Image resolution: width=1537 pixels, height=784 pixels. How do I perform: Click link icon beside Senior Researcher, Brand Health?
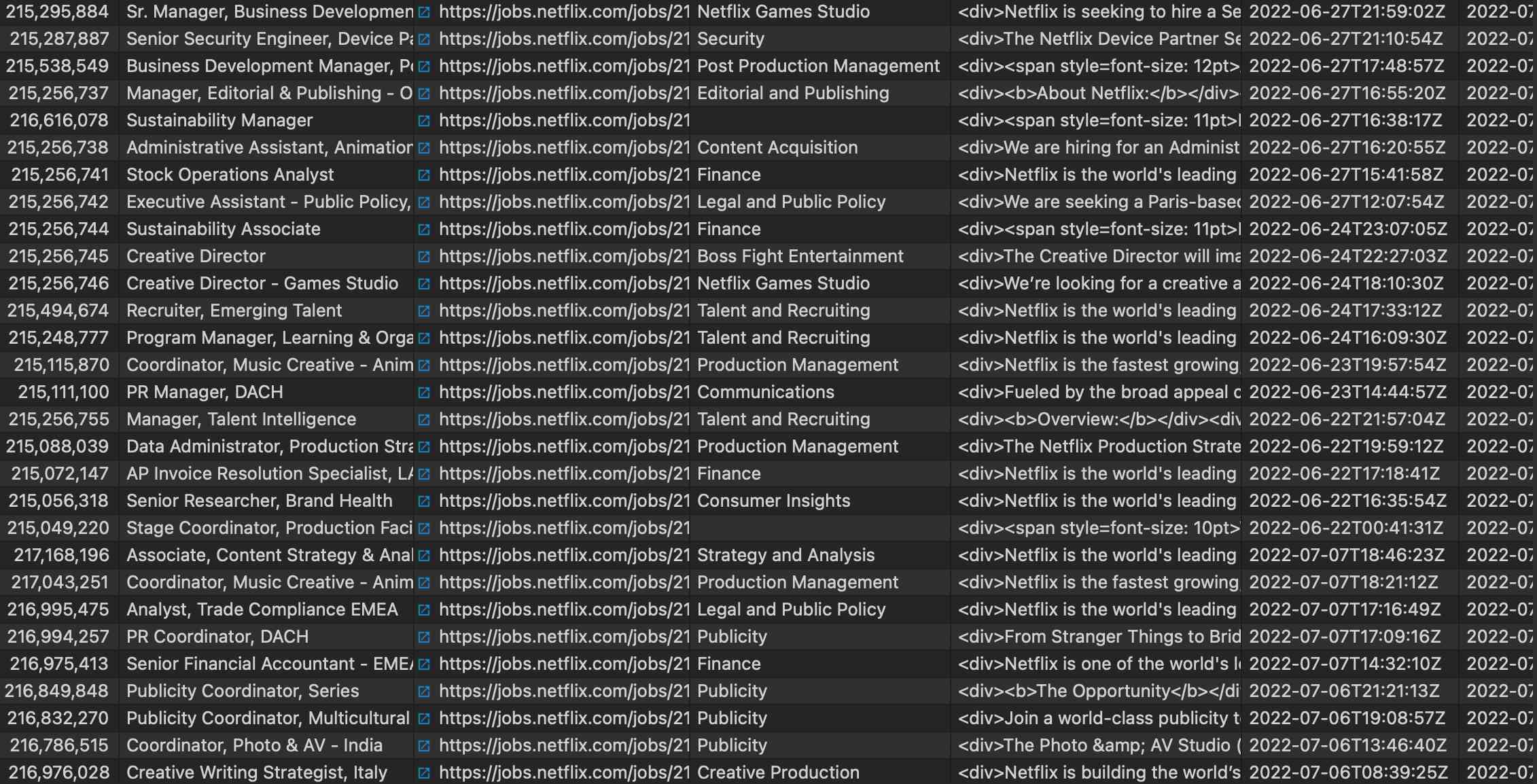pyautogui.click(x=424, y=501)
